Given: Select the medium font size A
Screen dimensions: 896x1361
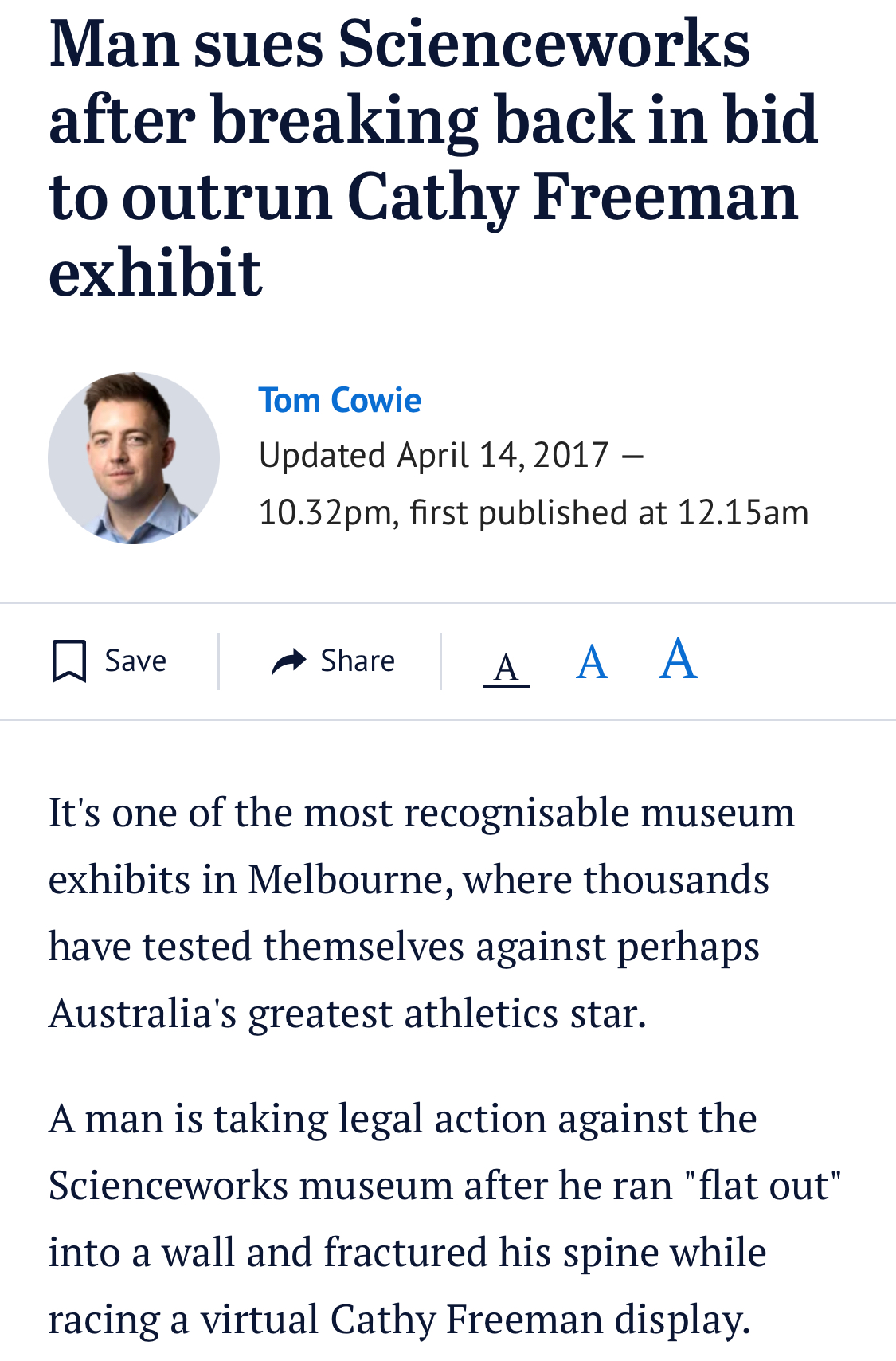Looking at the screenshot, I should [592, 662].
